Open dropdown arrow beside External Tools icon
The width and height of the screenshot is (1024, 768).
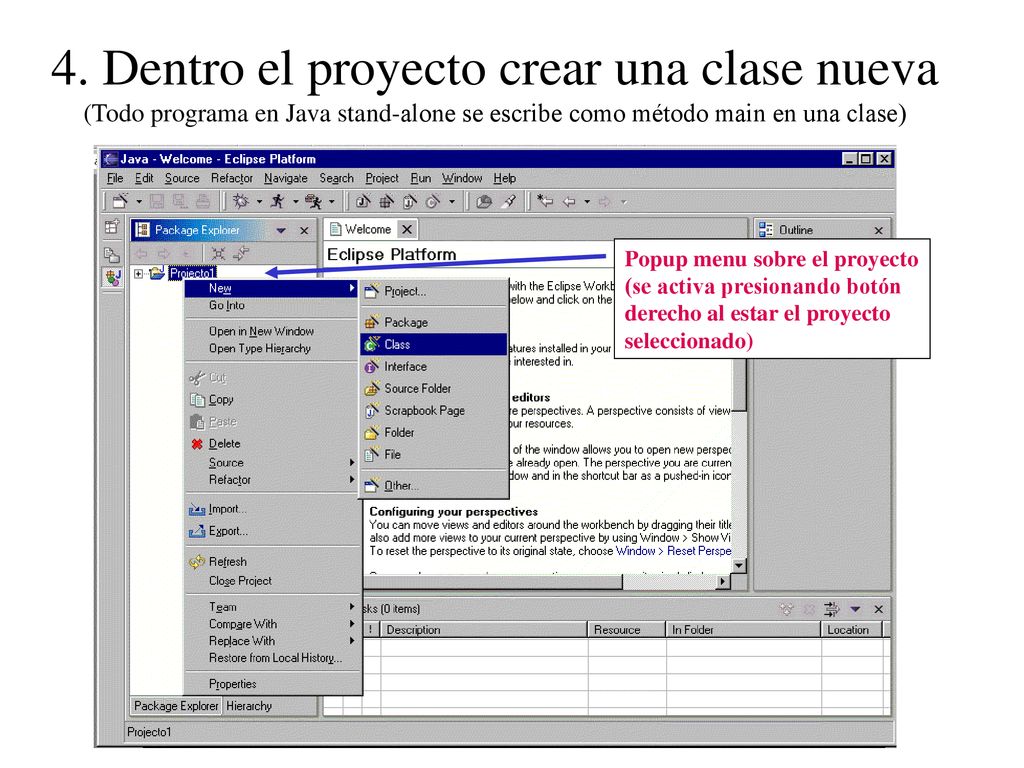(332, 202)
